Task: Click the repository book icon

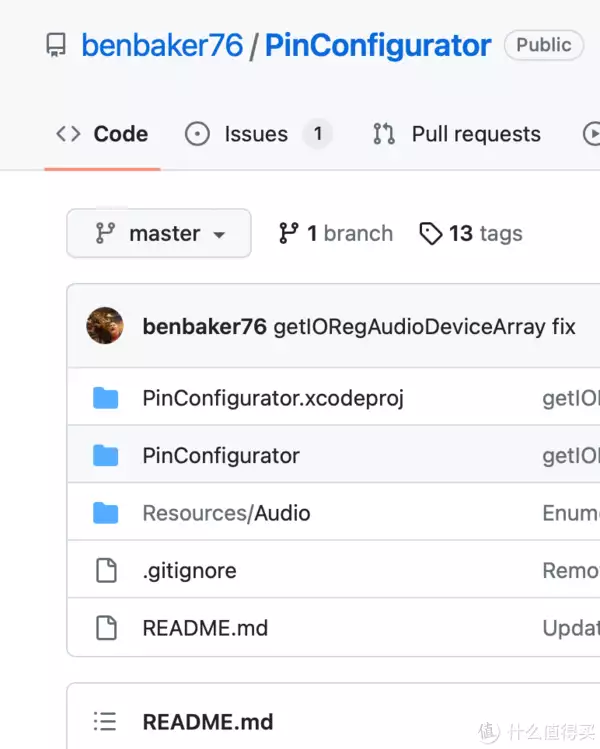Action: point(56,45)
